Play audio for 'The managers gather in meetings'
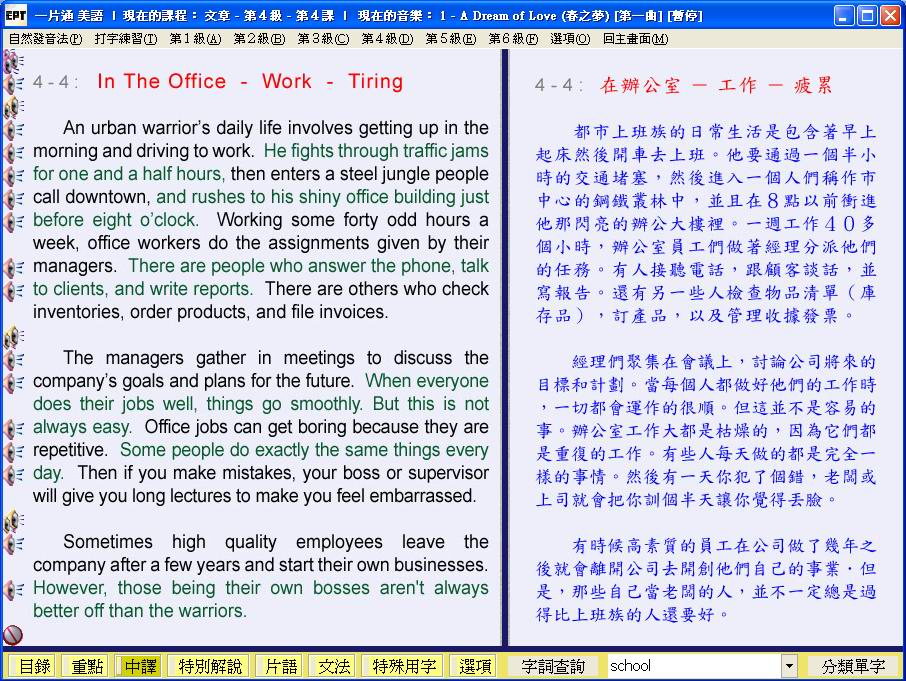This screenshot has height=681, width=906. [13, 359]
